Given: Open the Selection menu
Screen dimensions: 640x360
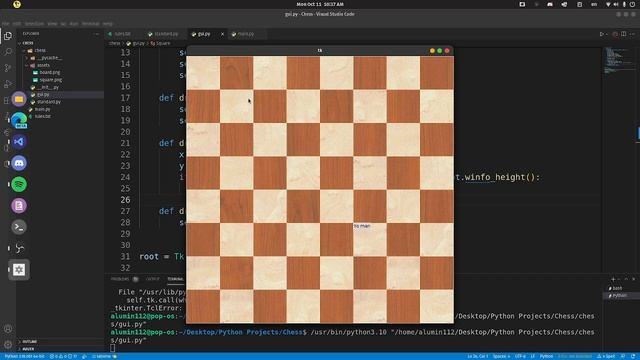Looking at the screenshot, I should click(35, 24).
